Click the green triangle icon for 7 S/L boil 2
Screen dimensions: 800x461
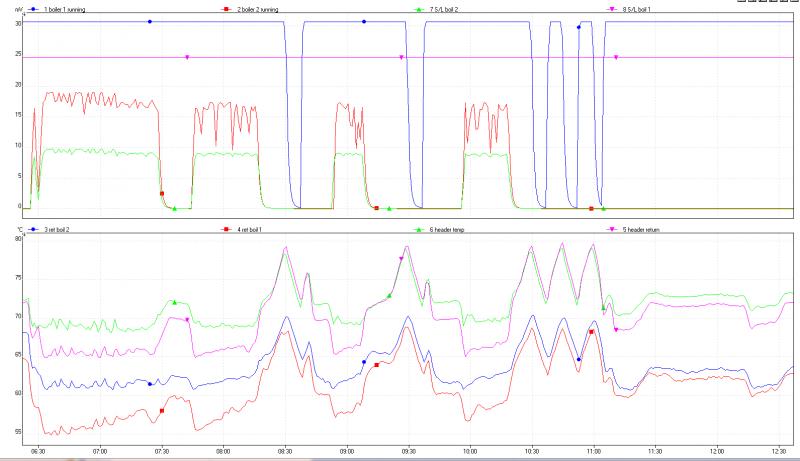(418, 9)
